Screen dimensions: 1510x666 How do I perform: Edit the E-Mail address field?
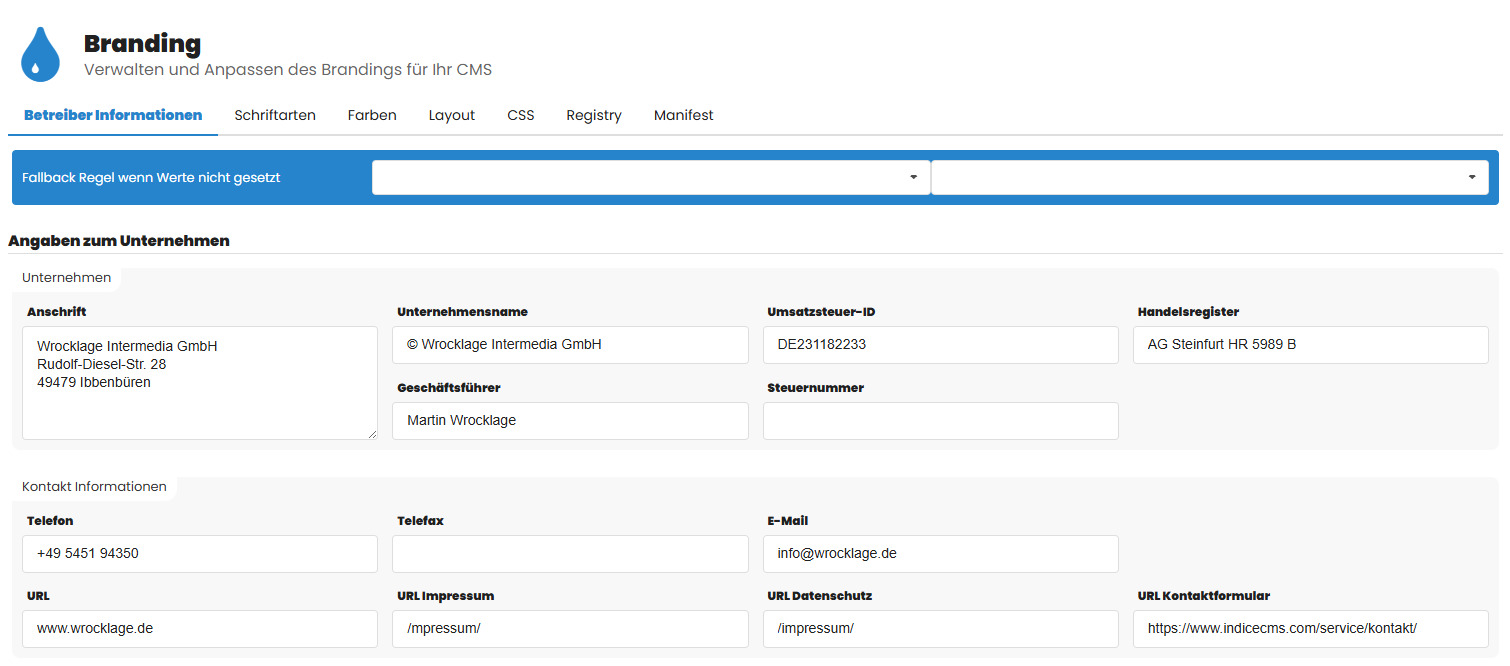[x=940, y=554]
